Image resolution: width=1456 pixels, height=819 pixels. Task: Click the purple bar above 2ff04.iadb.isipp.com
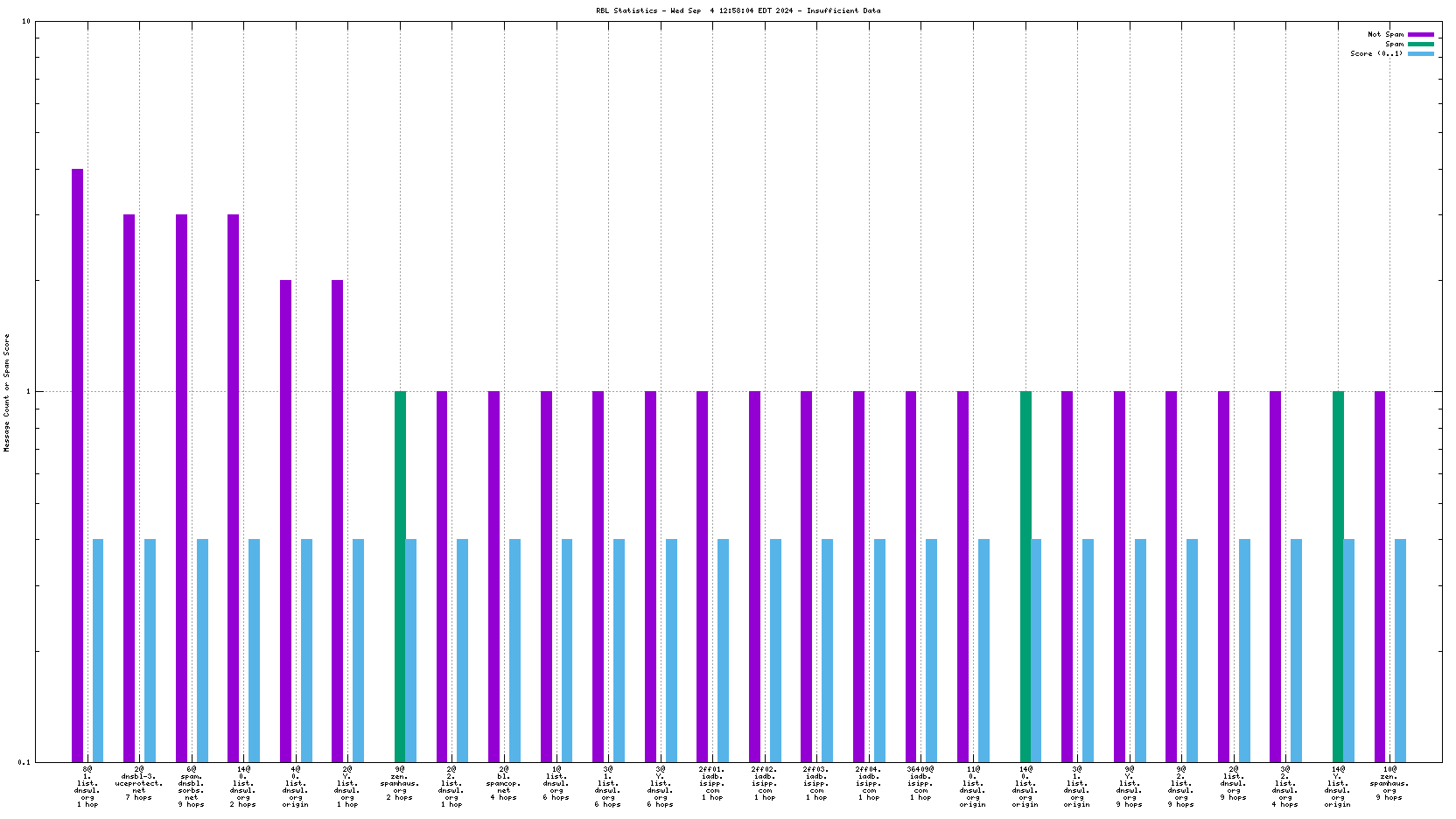pos(858,576)
